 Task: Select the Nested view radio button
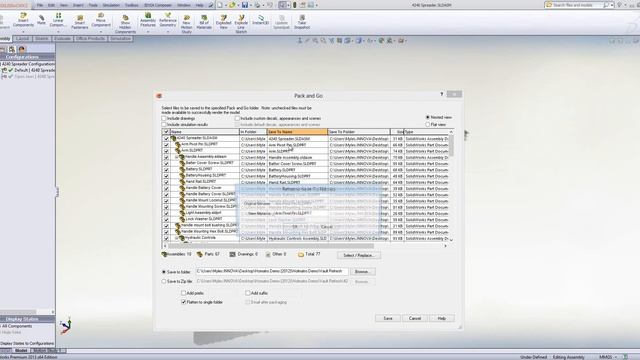pyautogui.click(x=428, y=117)
